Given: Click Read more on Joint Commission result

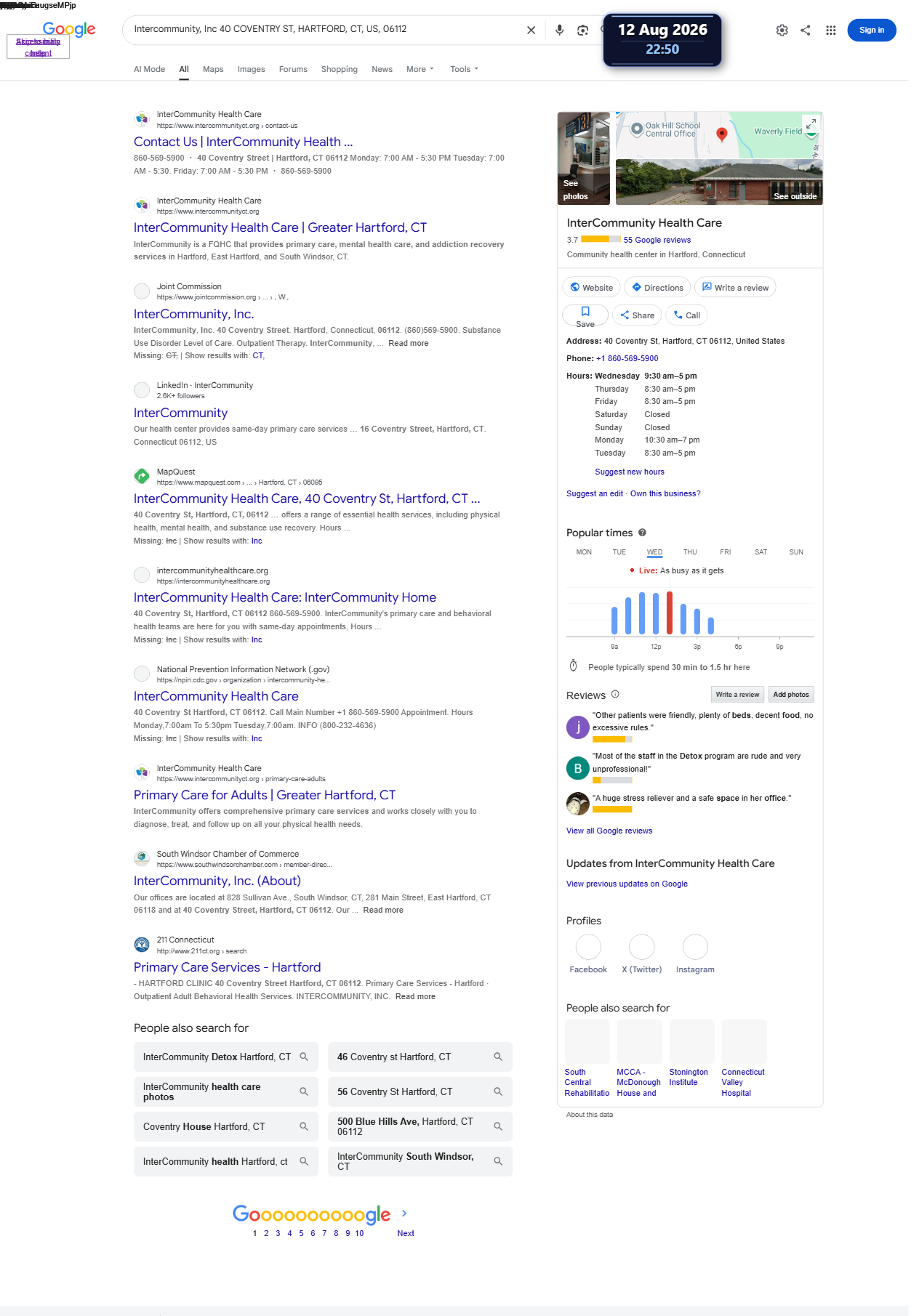Looking at the screenshot, I should (408, 343).
